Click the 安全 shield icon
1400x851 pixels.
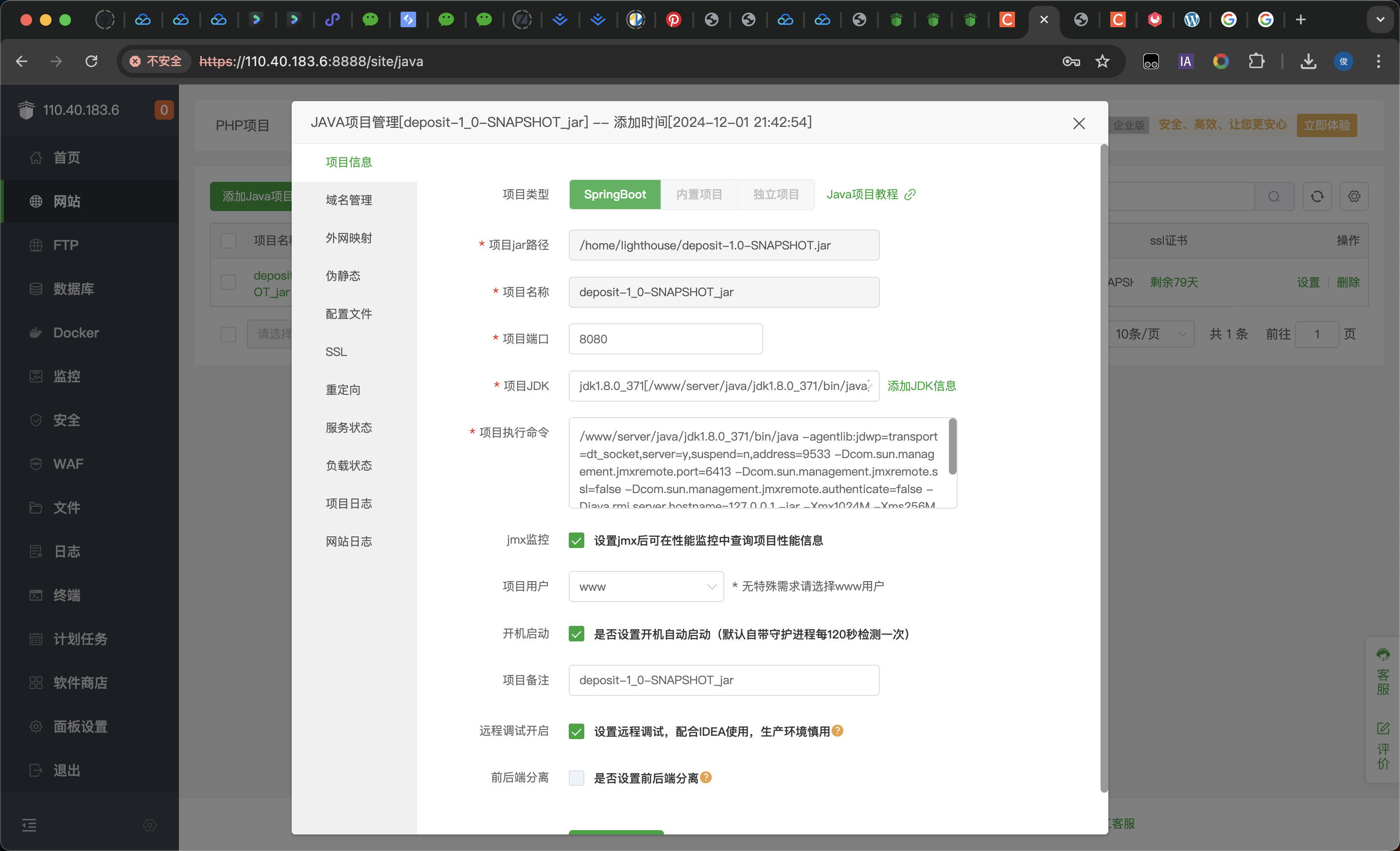point(36,420)
